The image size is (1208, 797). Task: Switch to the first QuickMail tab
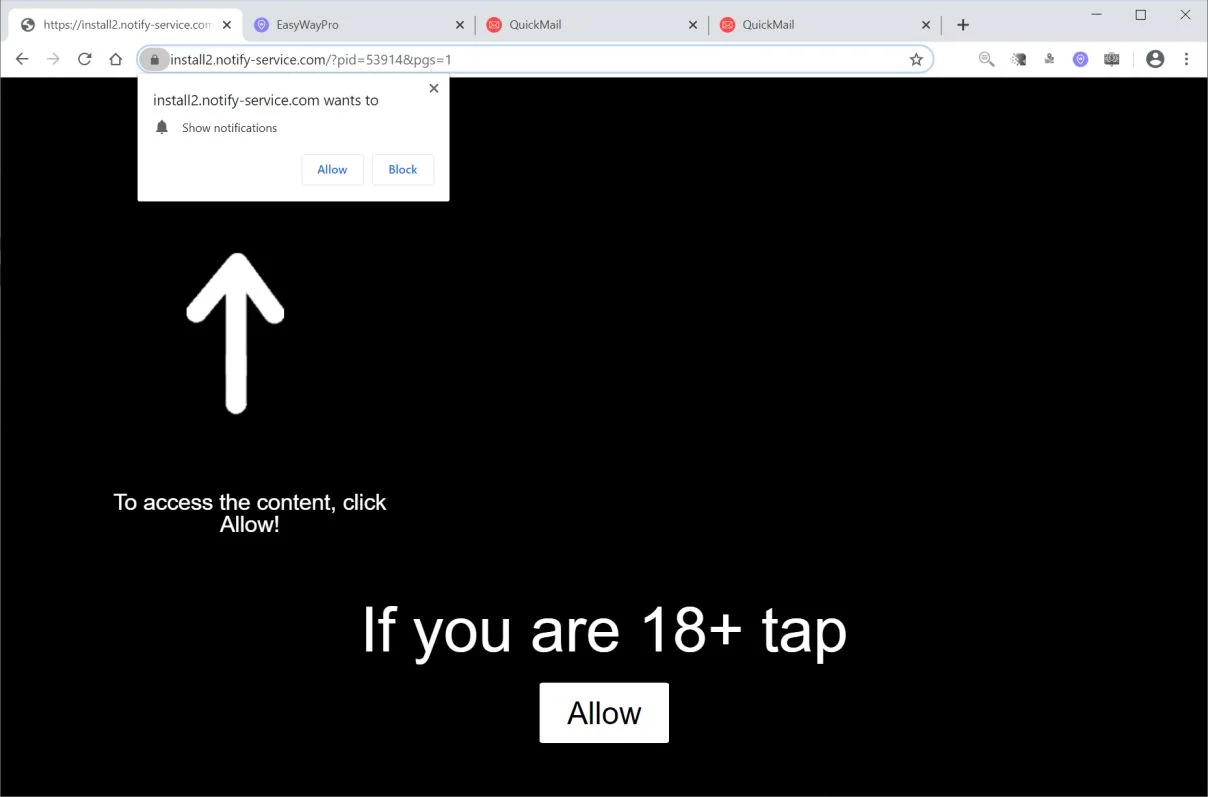pyautogui.click(x=592, y=25)
